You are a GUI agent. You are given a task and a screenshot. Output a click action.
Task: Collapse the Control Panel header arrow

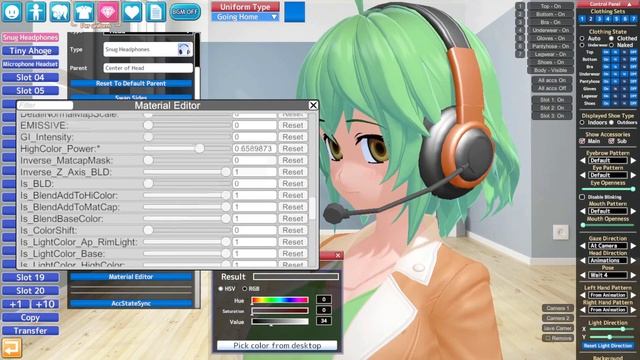pos(629,4)
